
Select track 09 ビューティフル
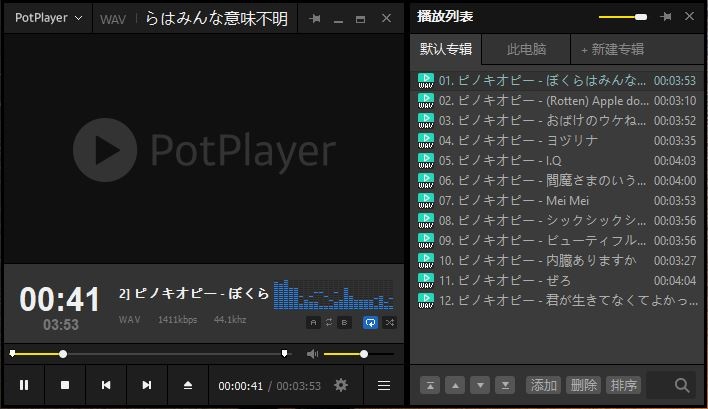click(x=557, y=240)
